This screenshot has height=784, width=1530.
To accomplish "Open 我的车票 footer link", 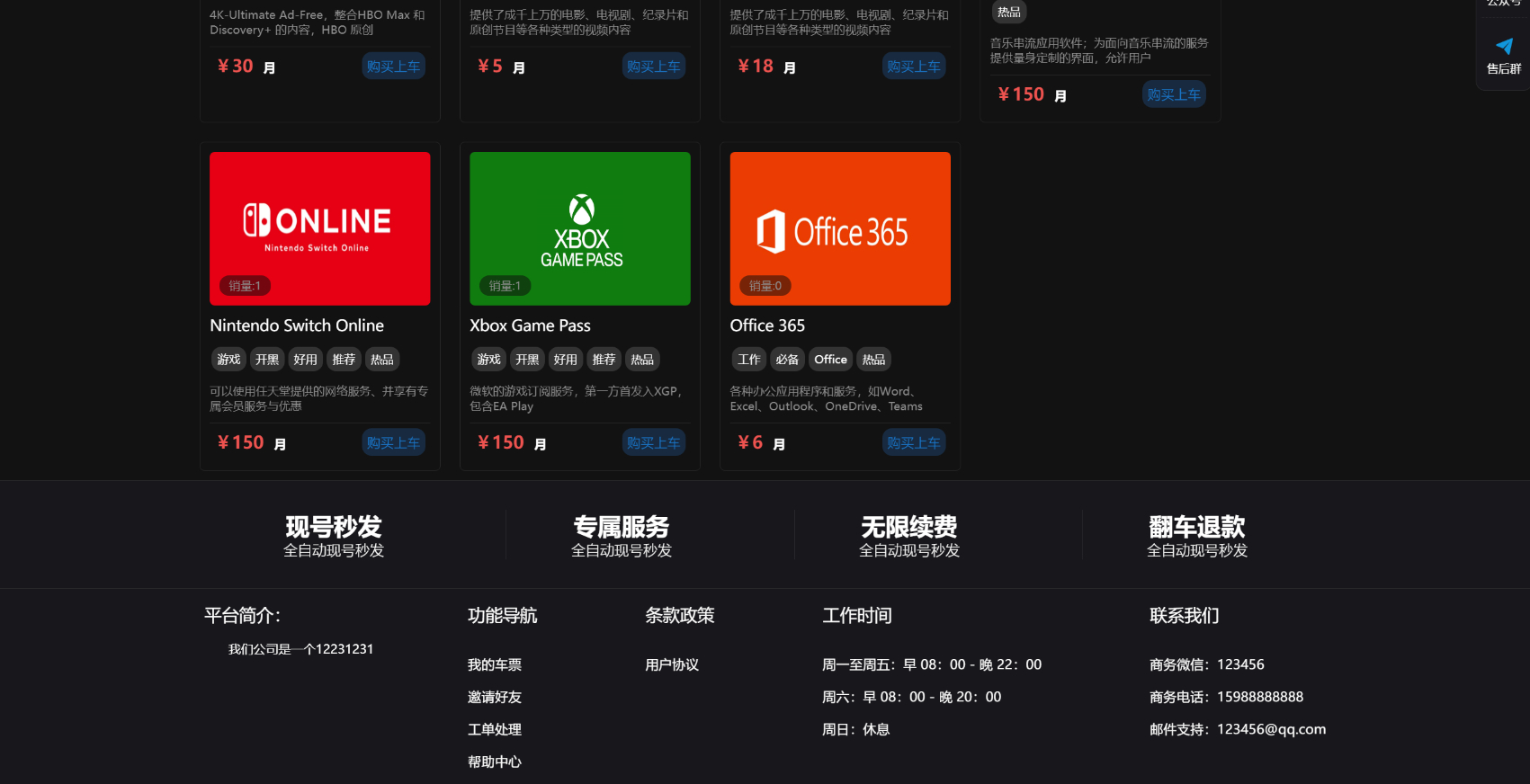I will [x=494, y=665].
